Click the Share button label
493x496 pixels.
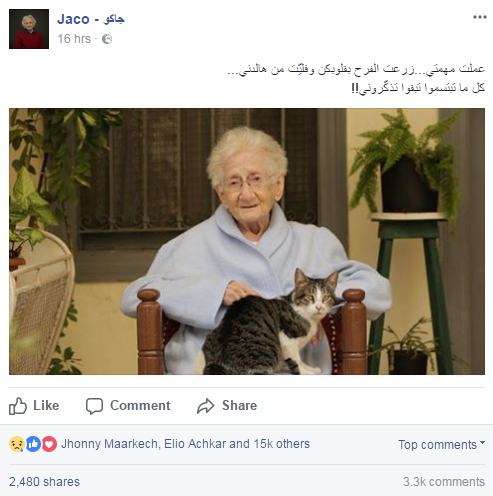pos(240,406)
